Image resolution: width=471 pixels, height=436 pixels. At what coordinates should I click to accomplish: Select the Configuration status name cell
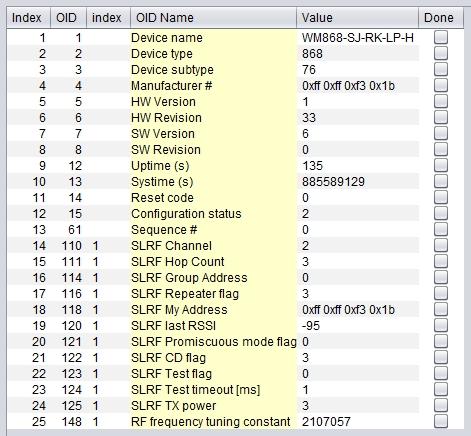coord(213,214)
